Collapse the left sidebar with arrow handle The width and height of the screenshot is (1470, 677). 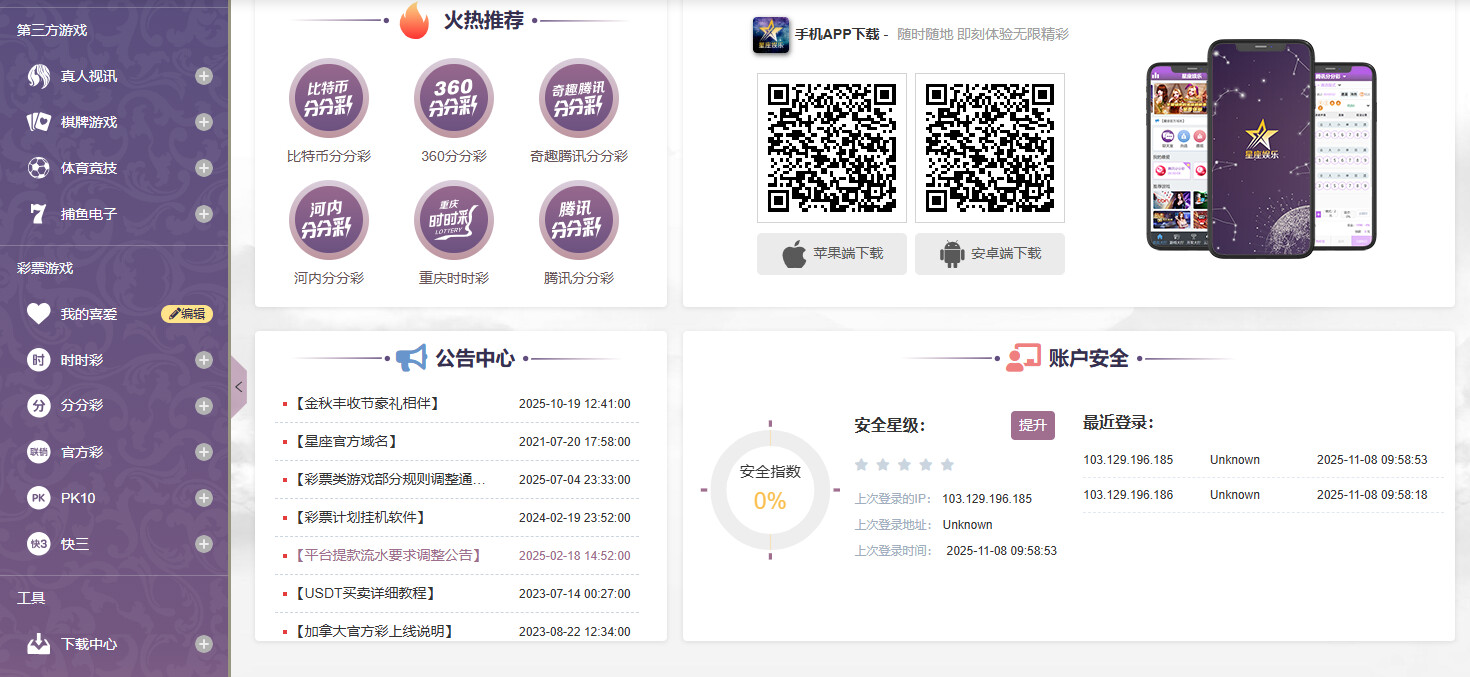click(x=238, y=386)
